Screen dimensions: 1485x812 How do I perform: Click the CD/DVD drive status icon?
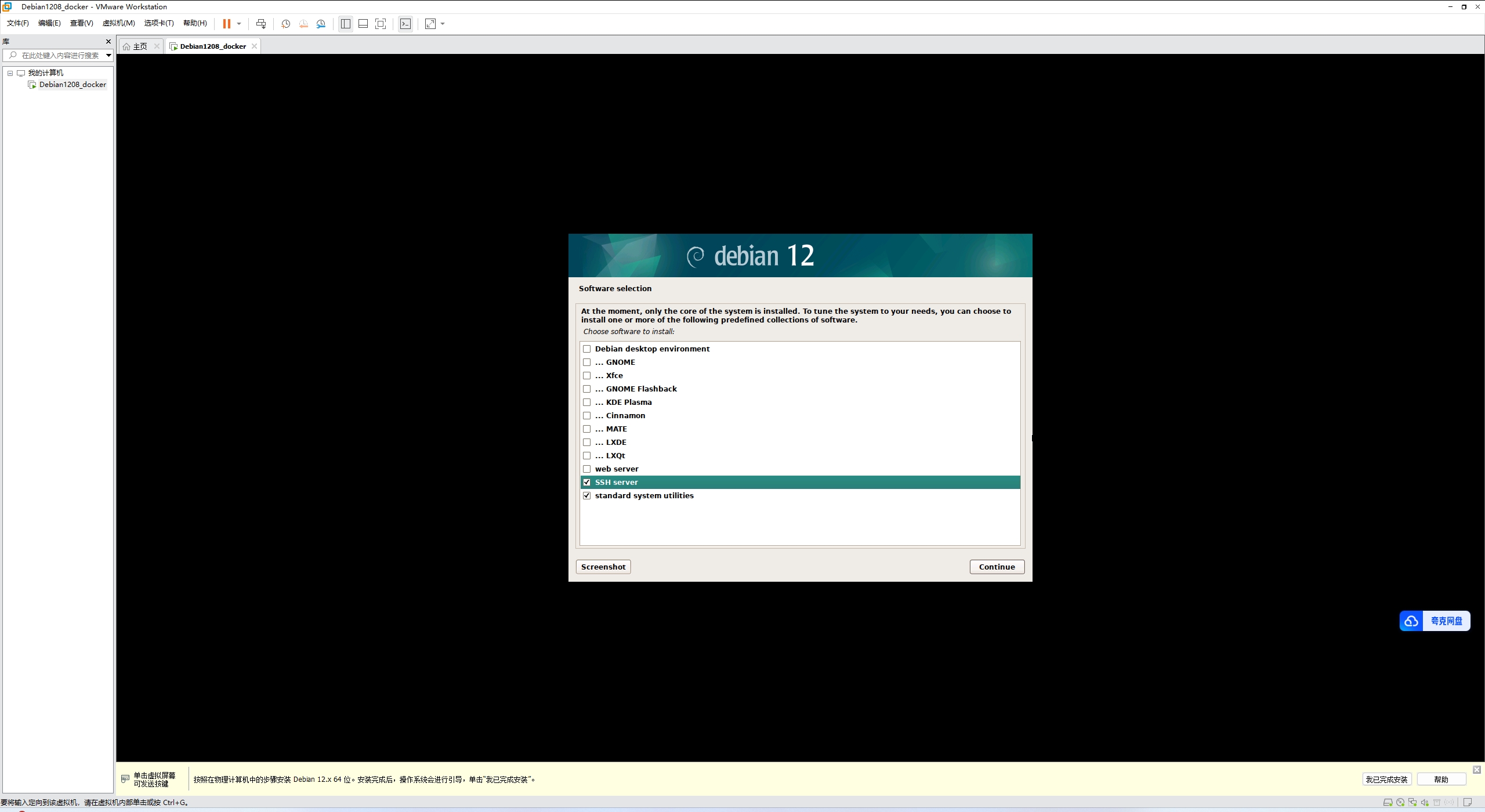click(x=1400, y=803)
